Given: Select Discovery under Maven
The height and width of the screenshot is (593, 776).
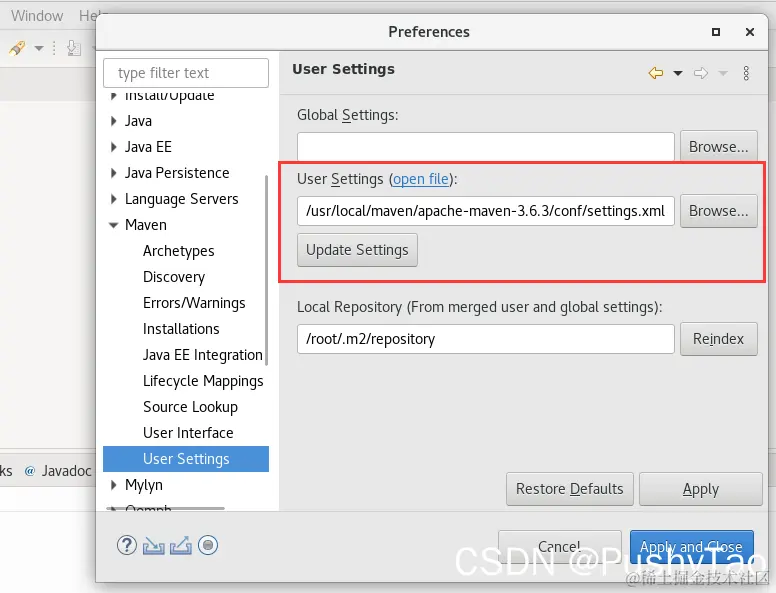Looking at the screenshot, I should 174,277.
